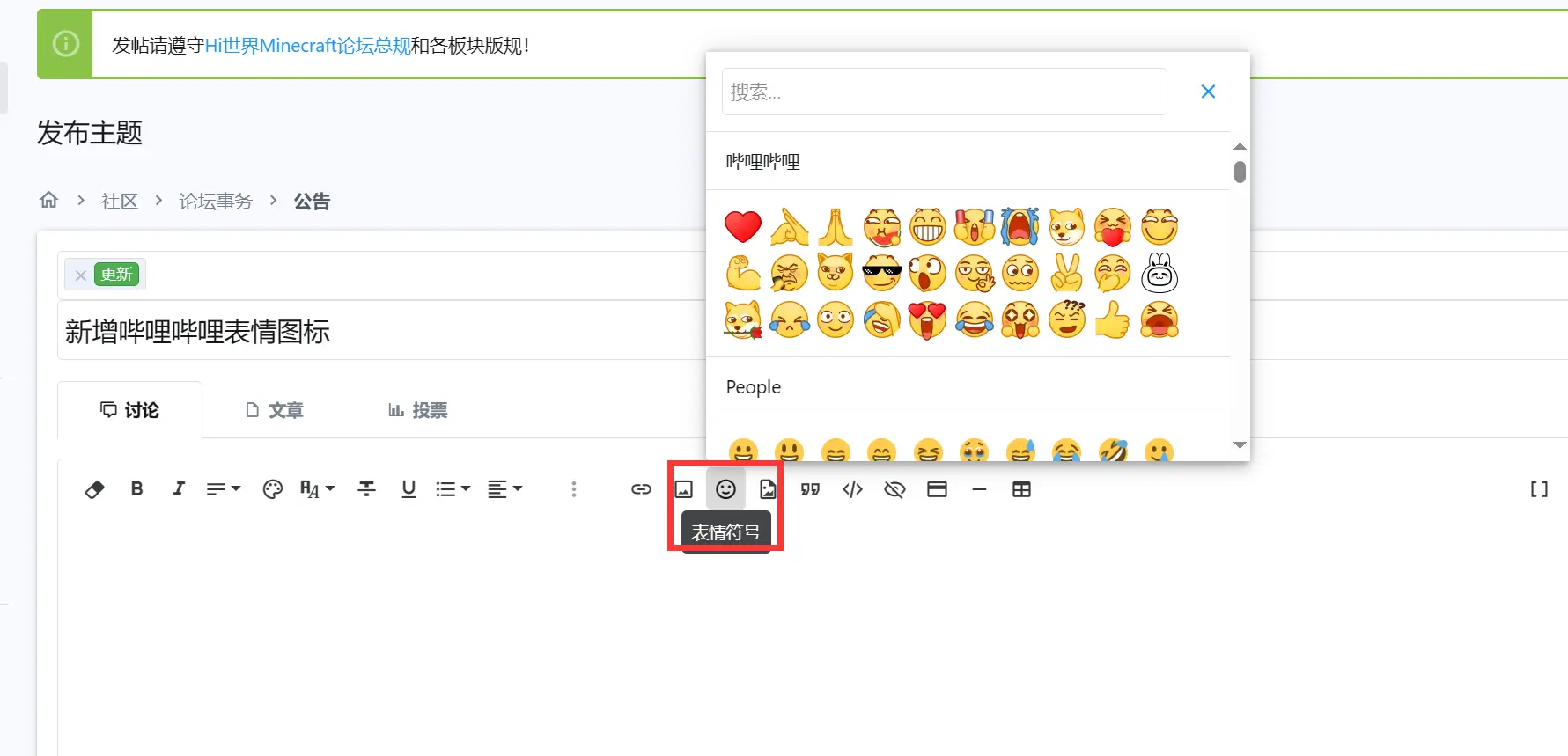Click emoji list scroll-up arrow

pos(1240,146)
